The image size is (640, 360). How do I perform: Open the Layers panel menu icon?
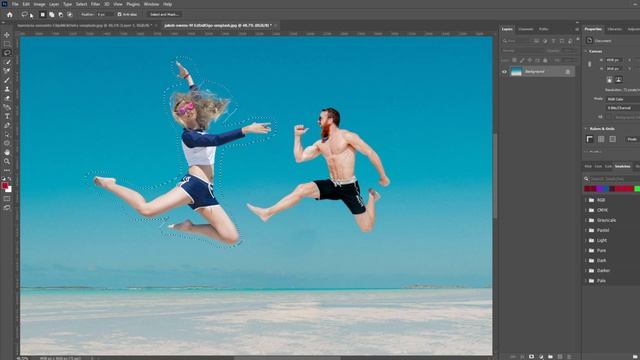(x=577, y=29)
